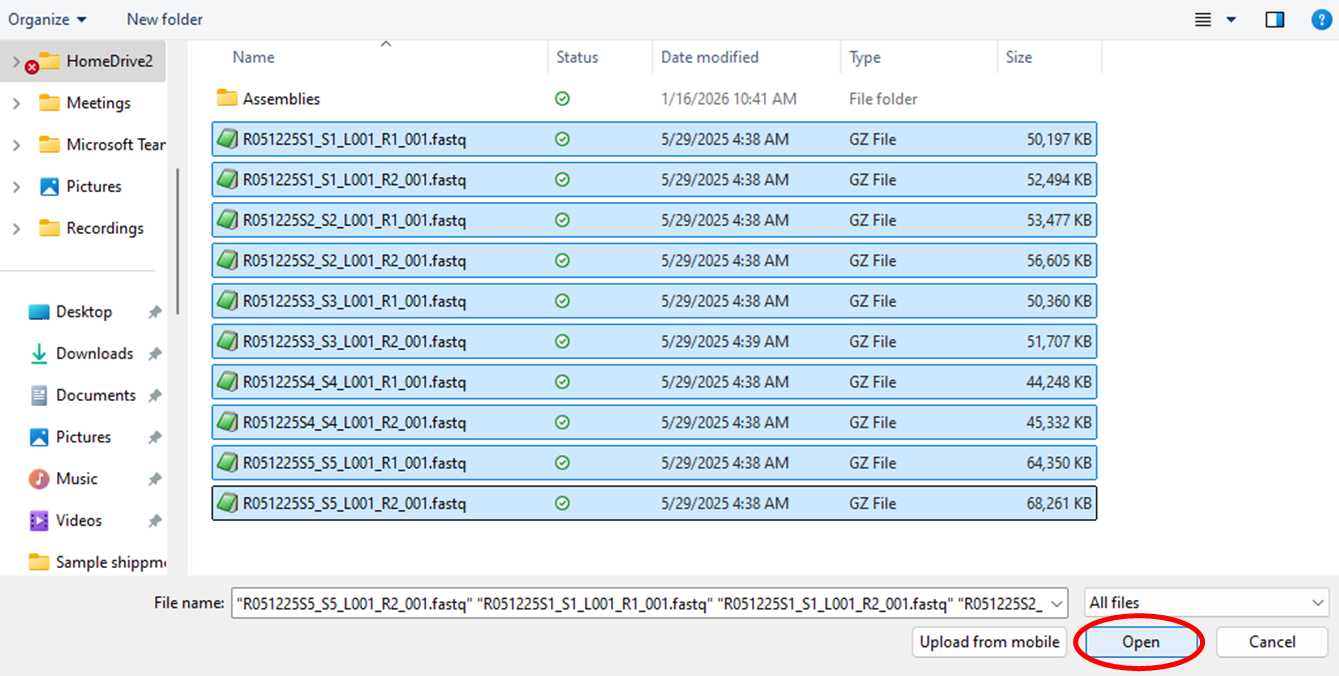Select the Videos icon in quick access
1339x676 pixels.
(x=39, y=520)
